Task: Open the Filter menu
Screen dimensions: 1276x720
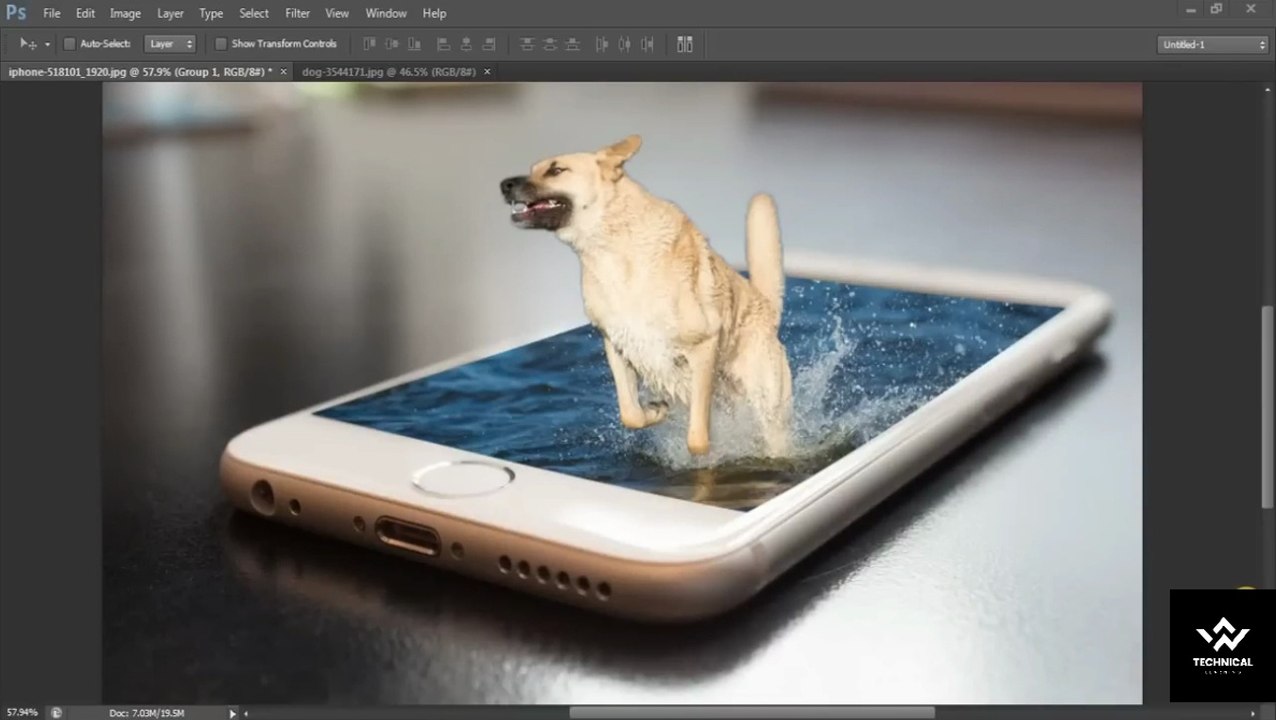Action: tap(297, 13)
